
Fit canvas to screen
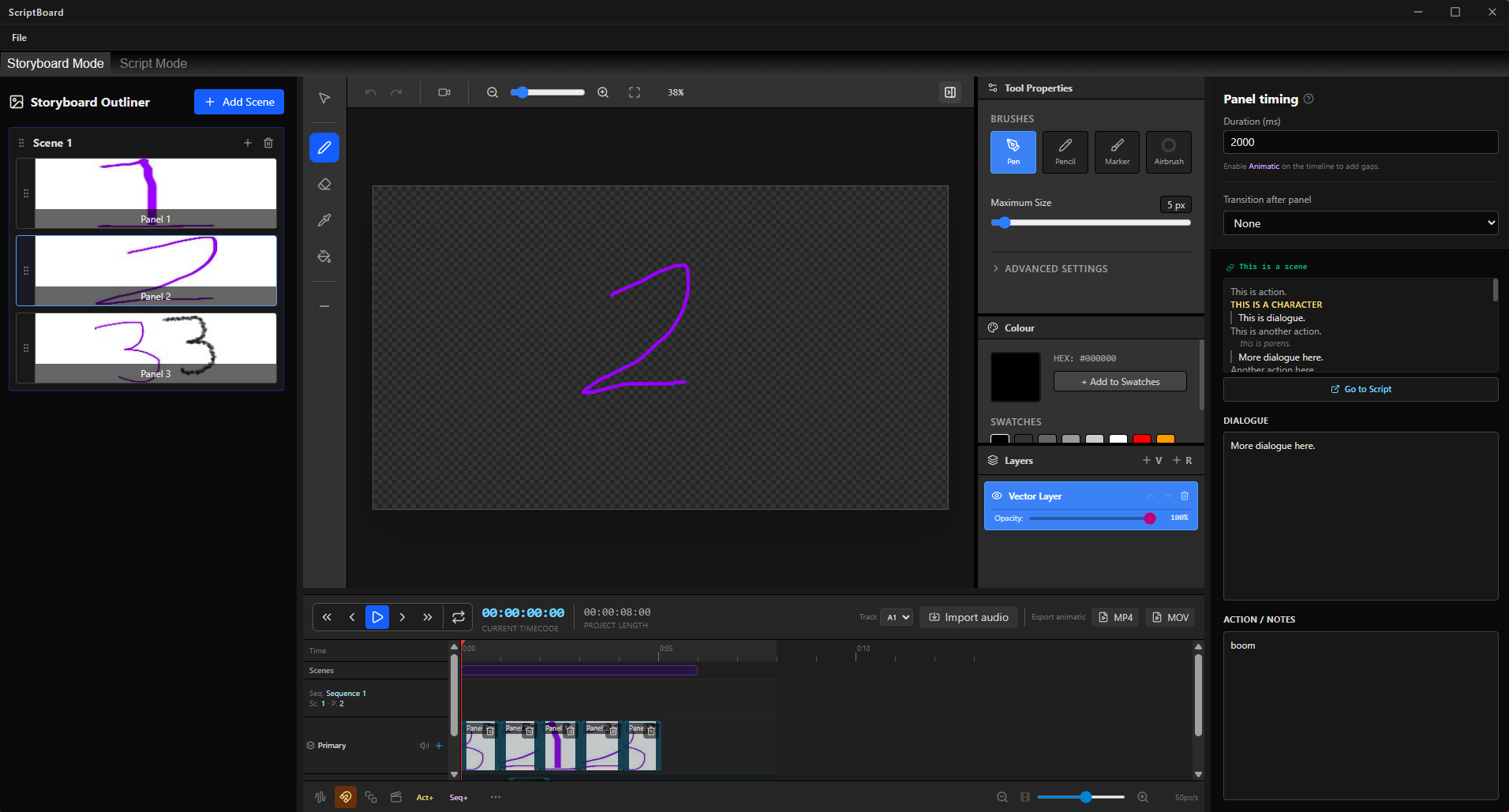click(635, 92)
